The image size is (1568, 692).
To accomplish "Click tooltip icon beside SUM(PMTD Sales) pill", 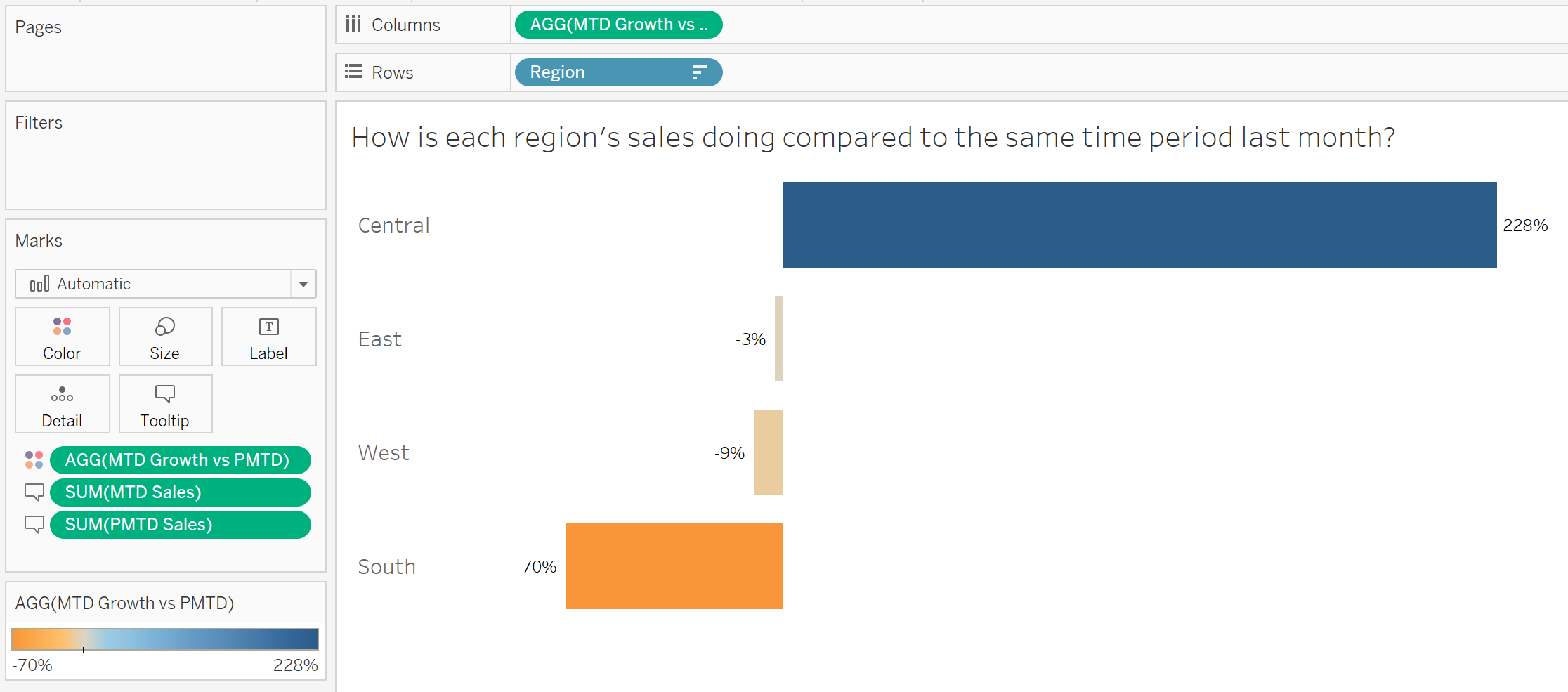I will (34, 525).
